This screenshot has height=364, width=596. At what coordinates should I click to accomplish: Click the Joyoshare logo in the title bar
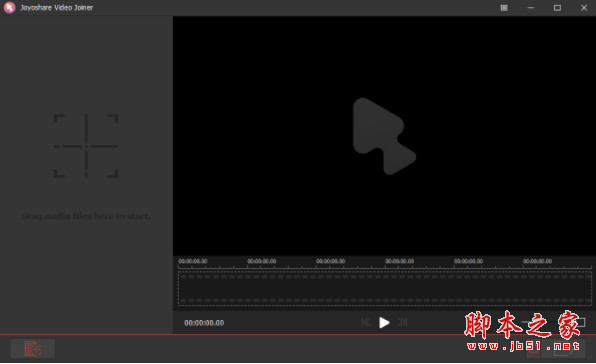[x=10, y=8]
